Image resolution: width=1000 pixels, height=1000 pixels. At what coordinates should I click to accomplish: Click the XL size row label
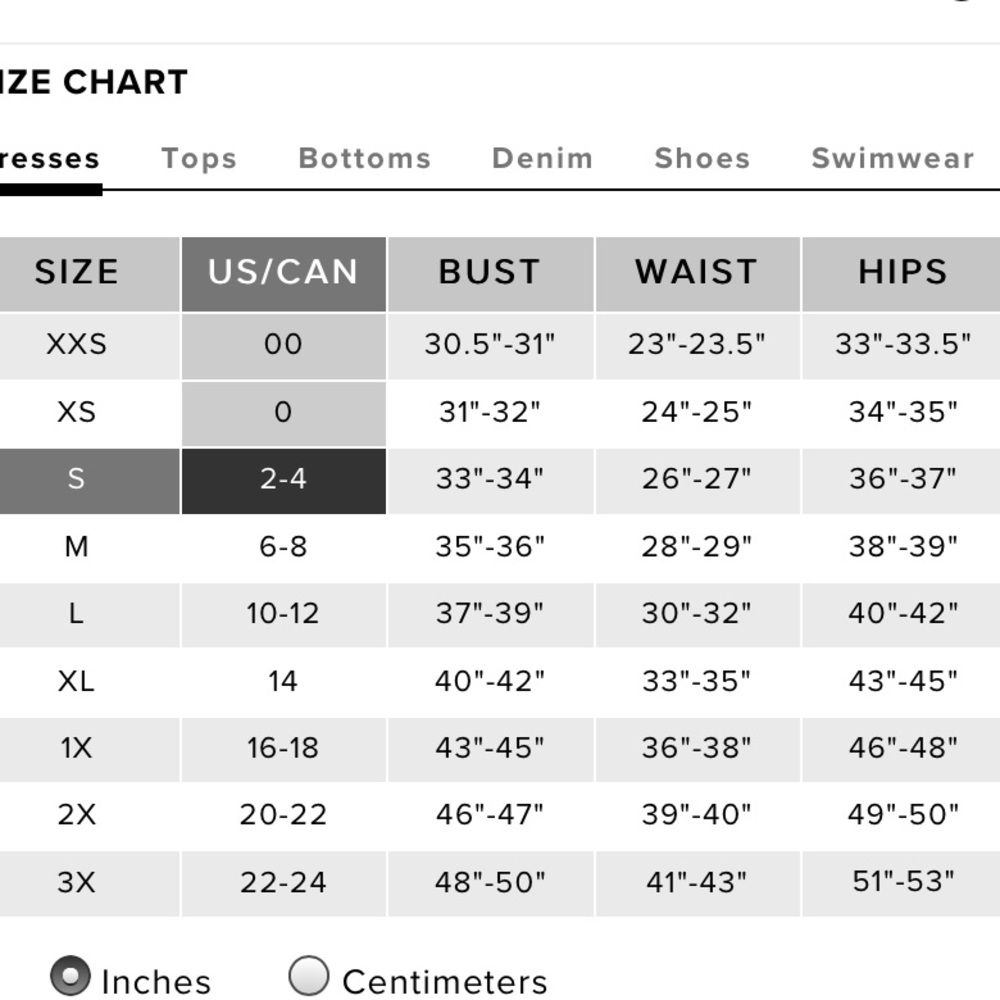coord(77,681)
